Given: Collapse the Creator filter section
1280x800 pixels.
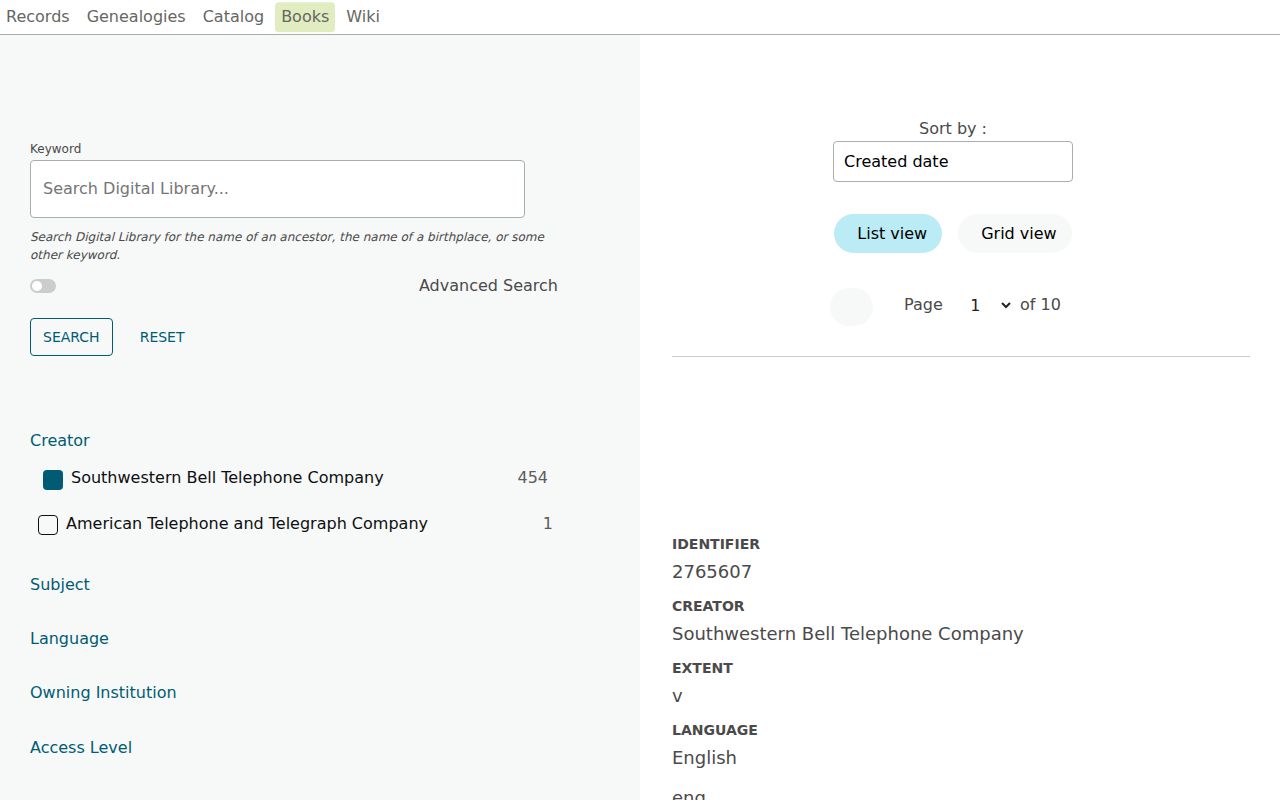Looking at the screenshot, I should (60, 440).
